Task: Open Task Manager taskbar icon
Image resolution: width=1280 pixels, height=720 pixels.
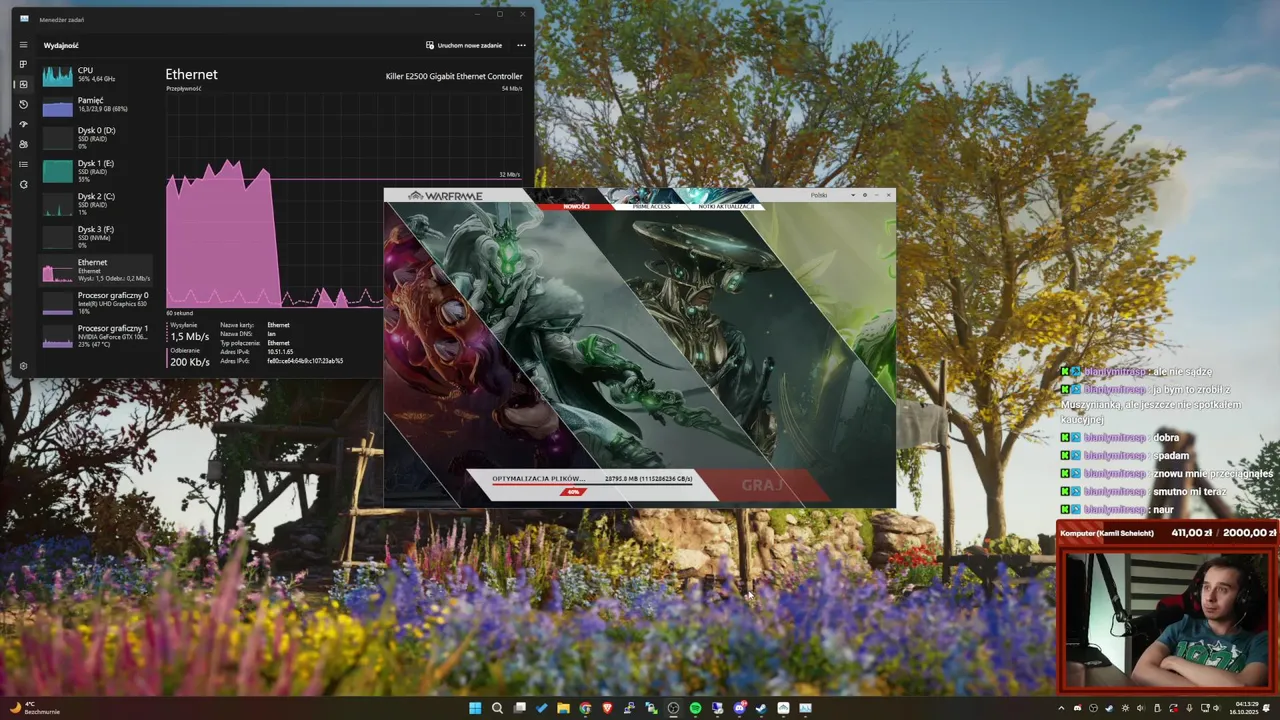Action: (x=805, y=708)
